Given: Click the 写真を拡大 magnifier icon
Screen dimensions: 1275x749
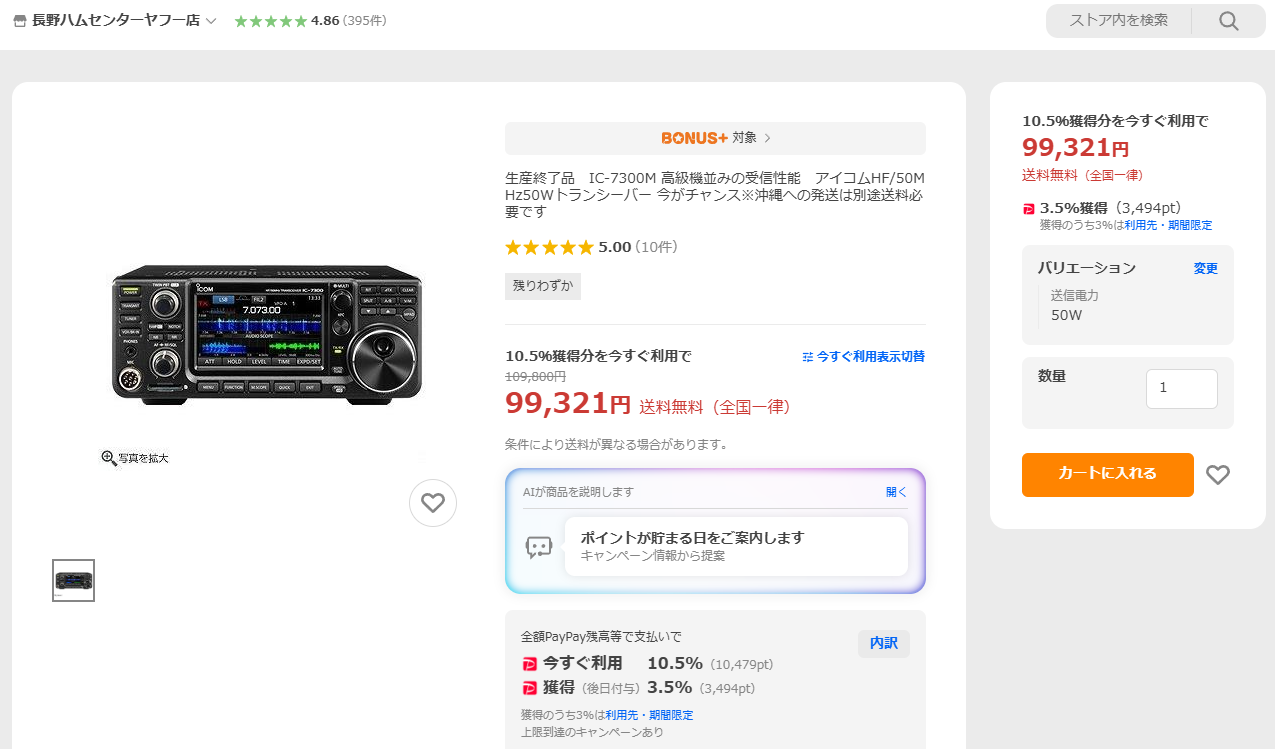Looking at the screenshot, I should 109,458.
